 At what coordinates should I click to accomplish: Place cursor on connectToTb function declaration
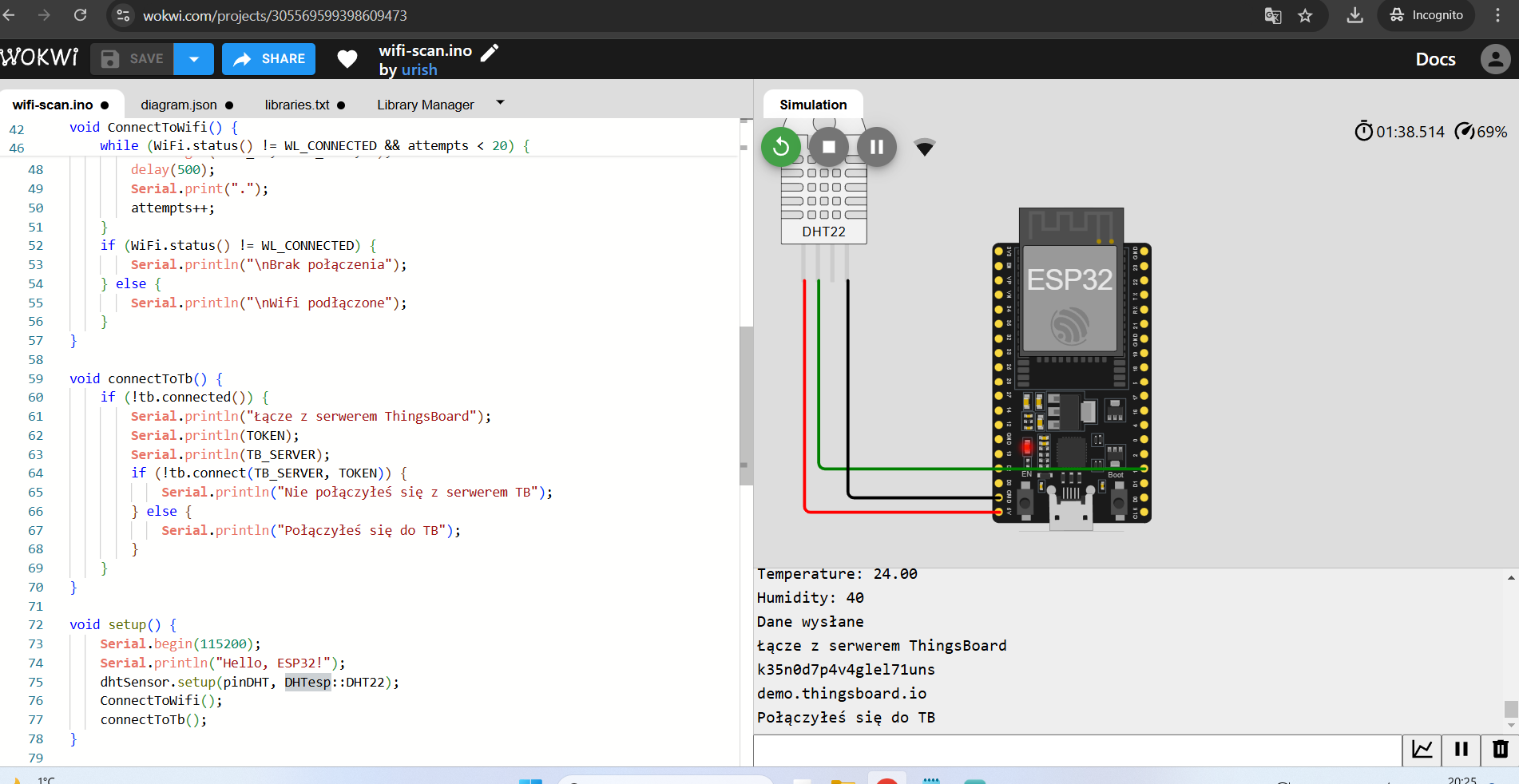pos(146,378)
